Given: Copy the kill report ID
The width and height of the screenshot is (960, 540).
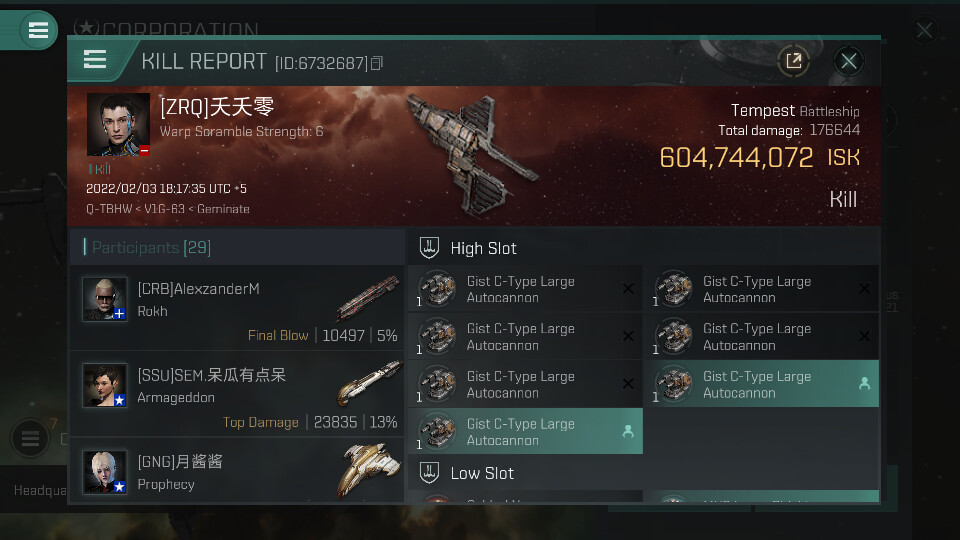Looking at the screenshot, I should 377,63.
